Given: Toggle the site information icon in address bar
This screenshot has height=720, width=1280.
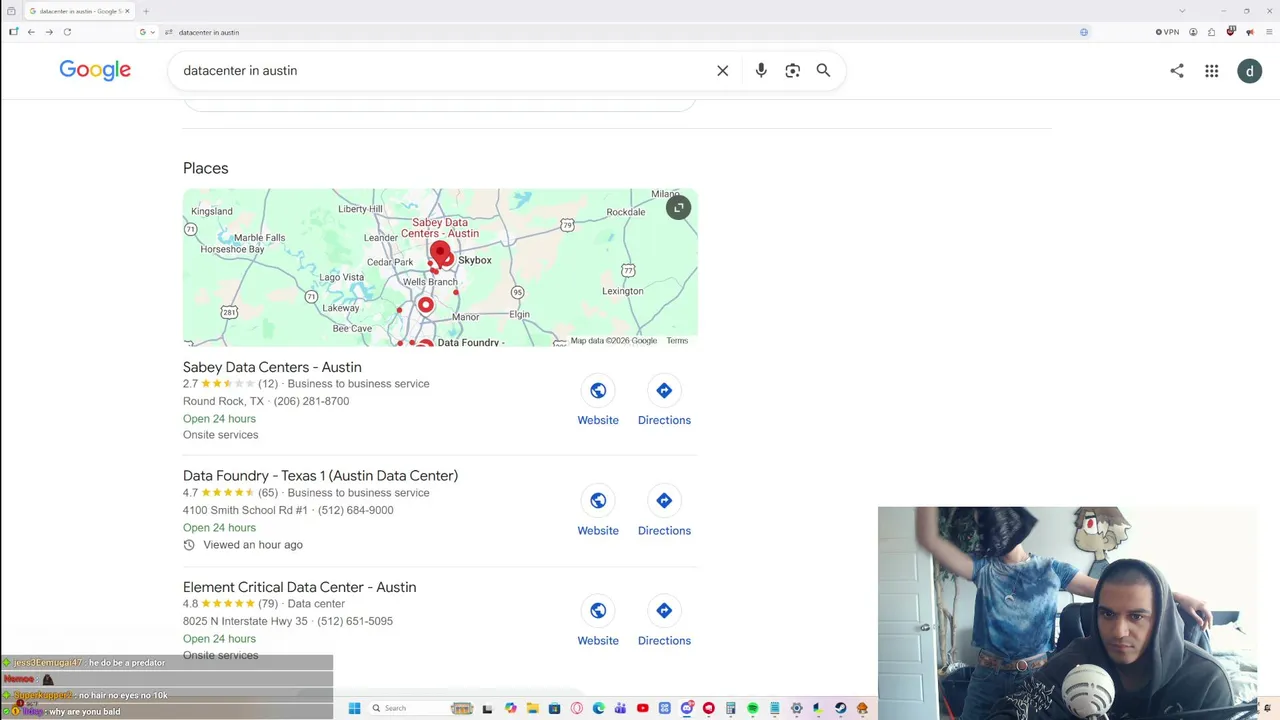Looking at the screenshot, I should point(168,32).
